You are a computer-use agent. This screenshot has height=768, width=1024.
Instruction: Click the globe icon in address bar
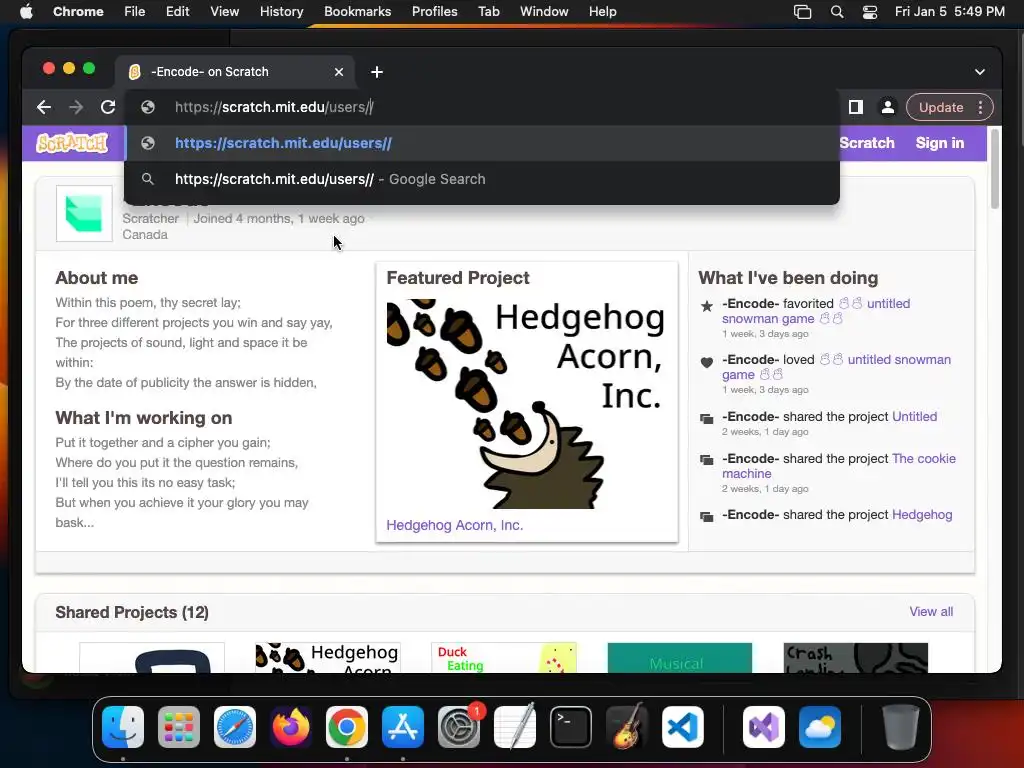pos(148,107)
